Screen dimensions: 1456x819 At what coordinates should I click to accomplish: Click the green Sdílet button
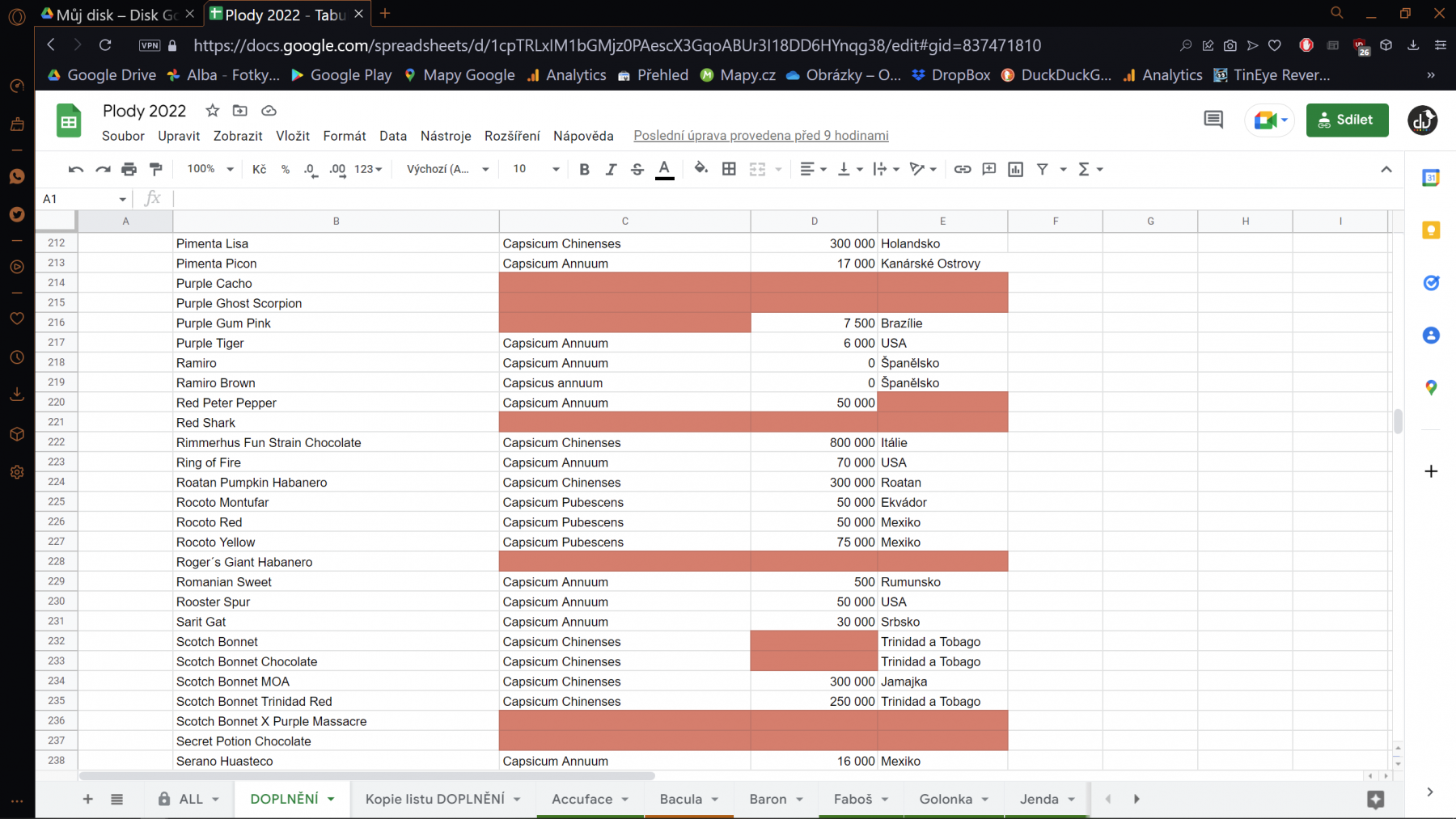[x=1347, y=120]
